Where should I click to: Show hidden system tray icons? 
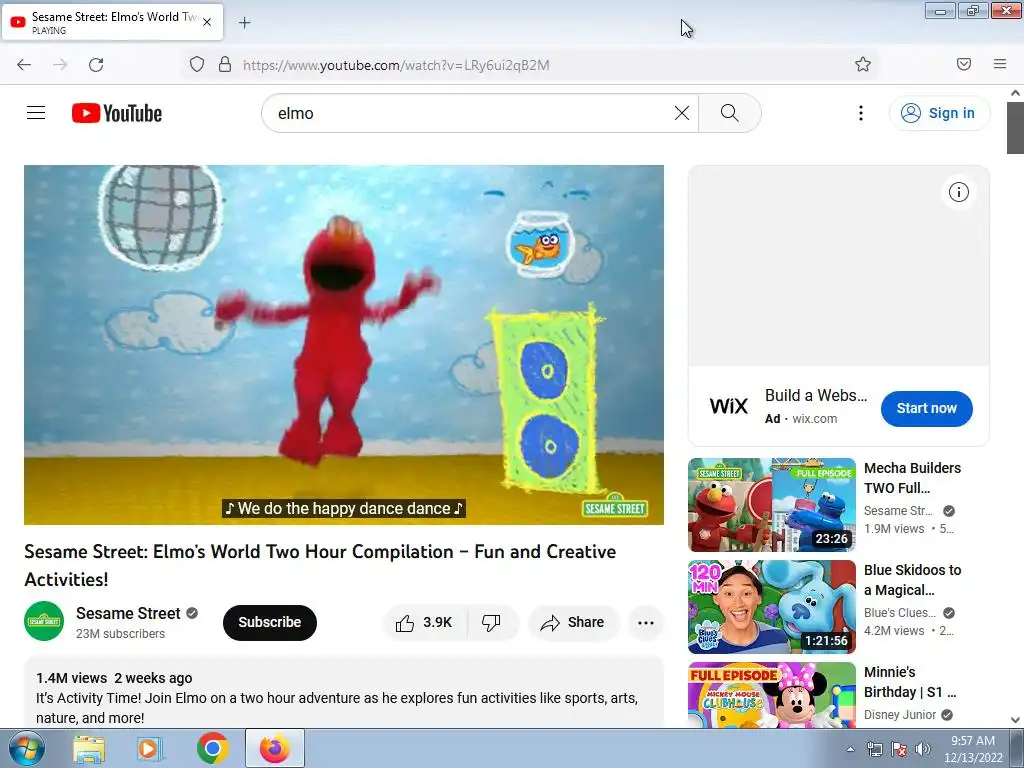click(x=850, y=749)
